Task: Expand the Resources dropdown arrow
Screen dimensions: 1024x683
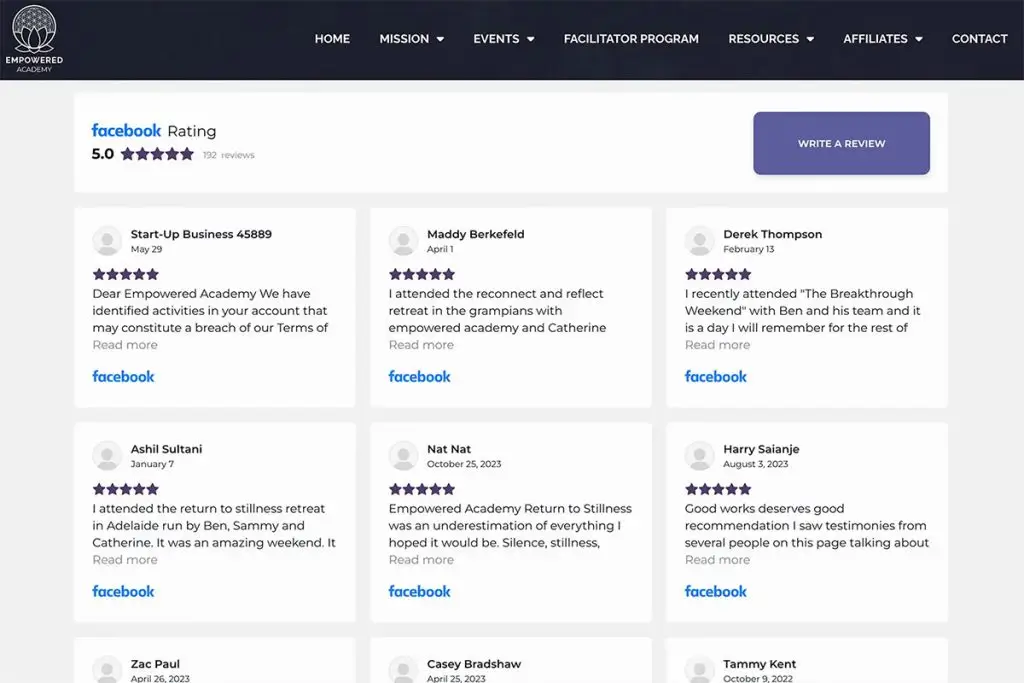Action: (x=810, y=39)
